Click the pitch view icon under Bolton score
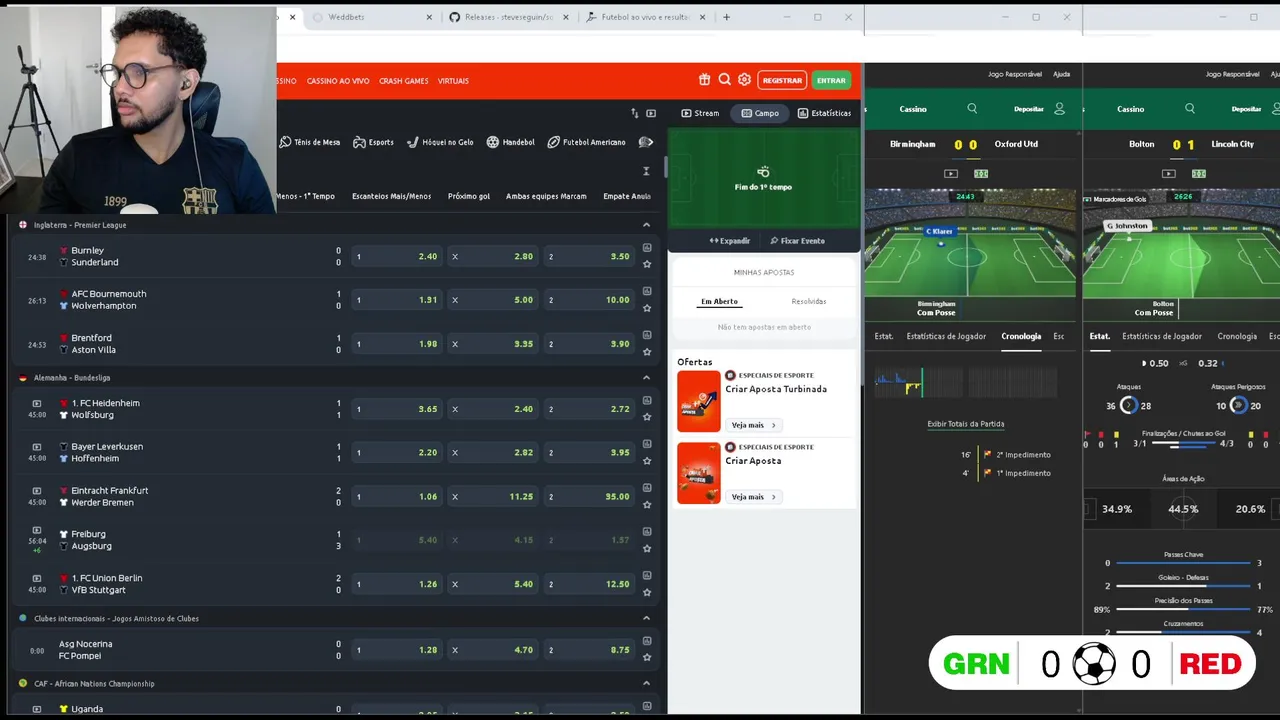Screen dimensions: 1280x720 (1198, 173)
